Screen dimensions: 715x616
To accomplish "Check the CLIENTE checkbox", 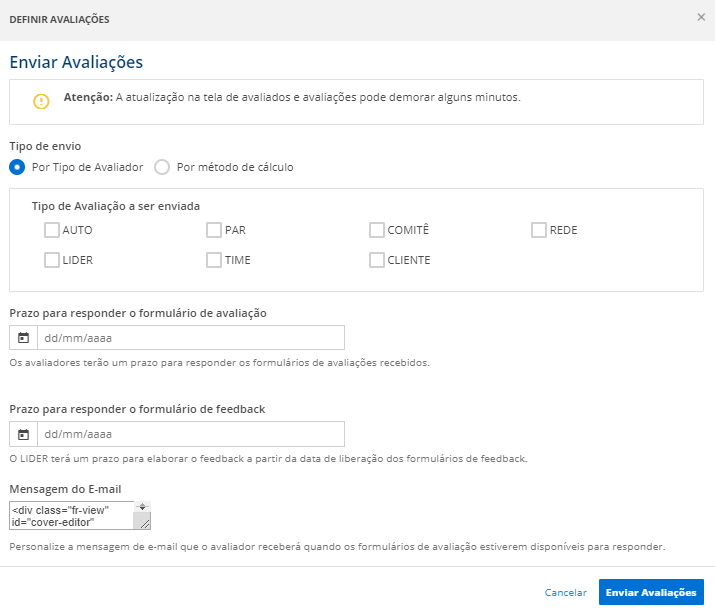I will [377, 260].
